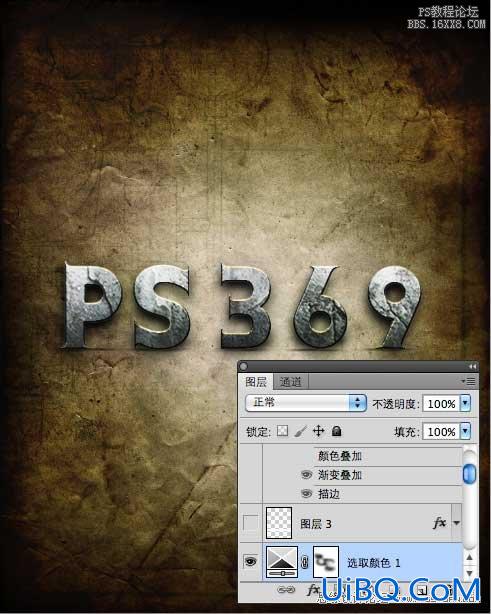This screenshot has height=614, width=491.
Task: Click the 填充 fill value field
Action: pyautogui.click(x=441, y=432)
